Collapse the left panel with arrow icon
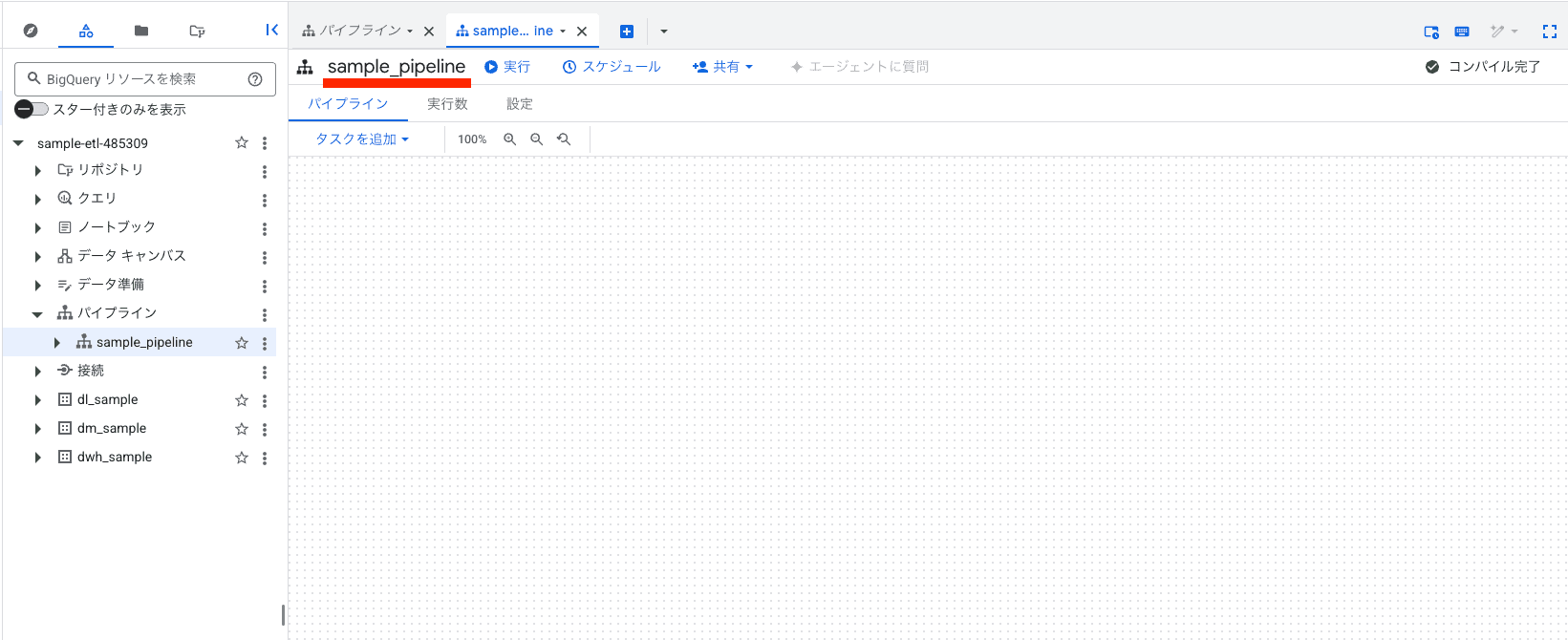 click(x=271, y=31)
